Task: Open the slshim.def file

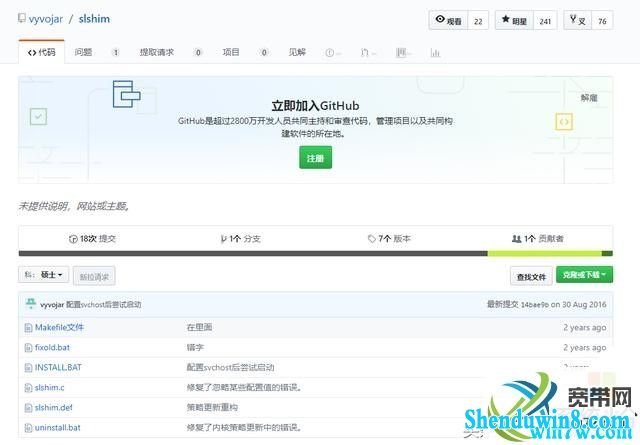Action: coord(53,407)
